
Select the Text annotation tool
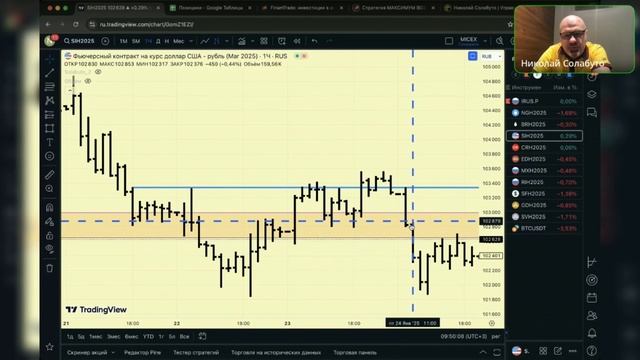pyautogui.click(x=50, y=142)
